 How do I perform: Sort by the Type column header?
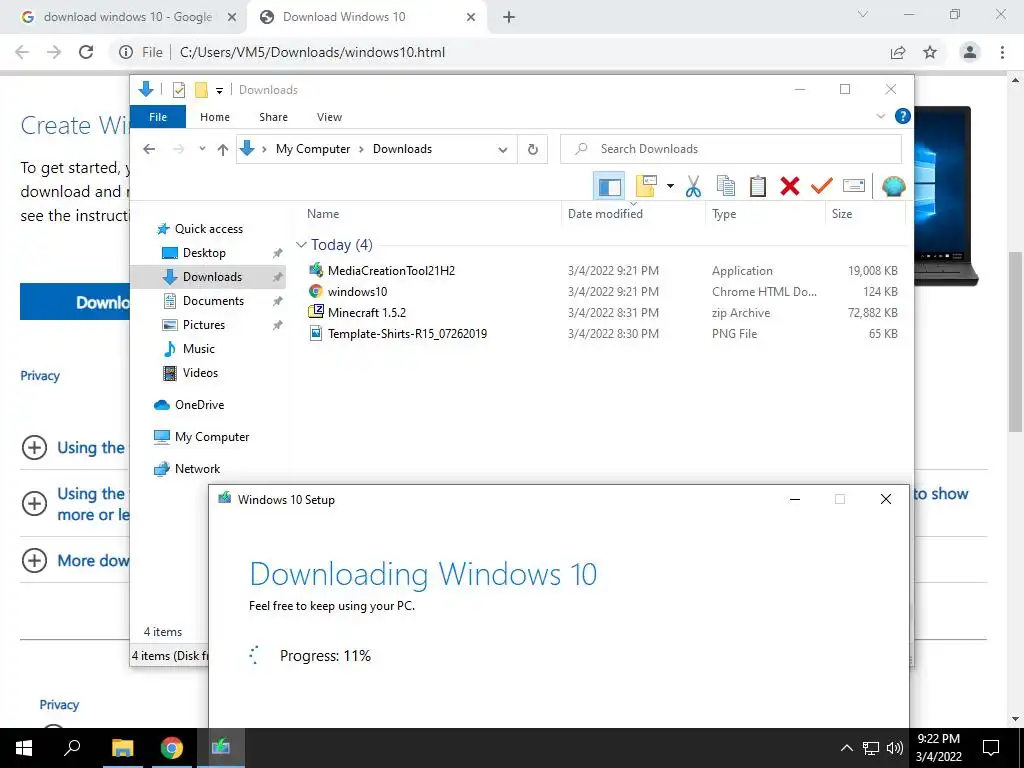tap(724, 214)
